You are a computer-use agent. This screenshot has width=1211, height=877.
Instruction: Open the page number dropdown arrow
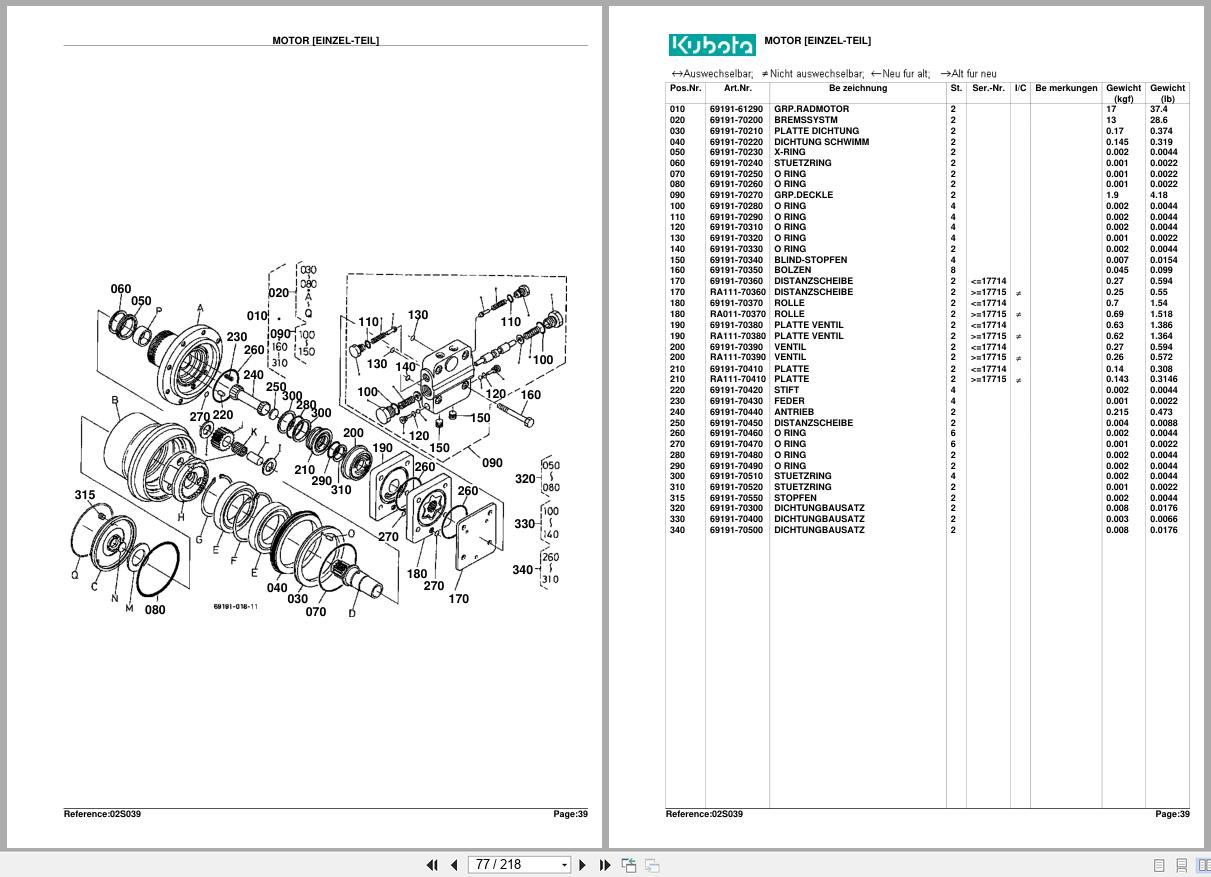564,865
